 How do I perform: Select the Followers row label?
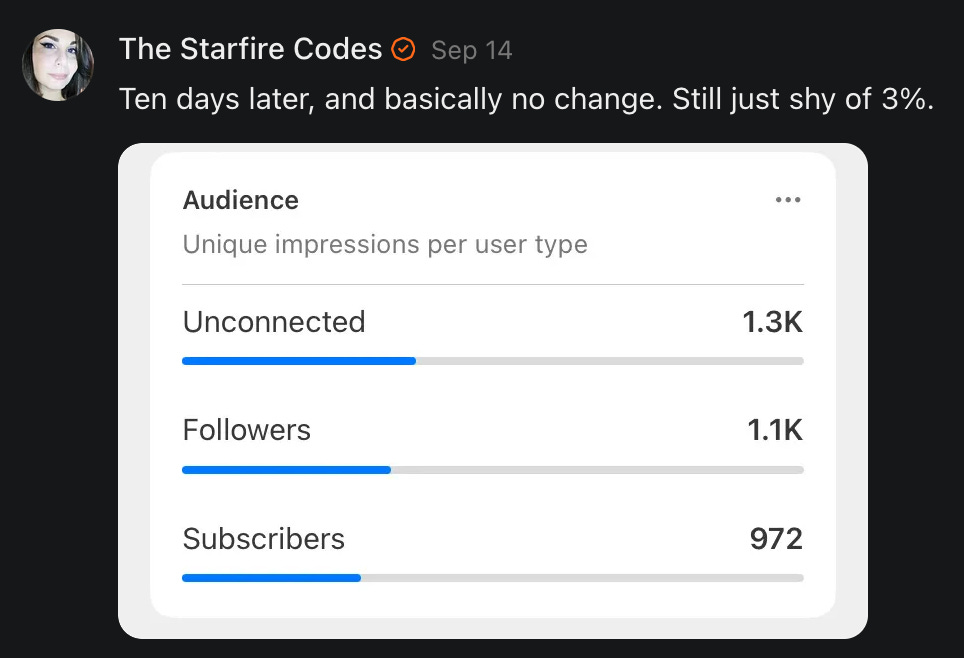click(247, 430)
